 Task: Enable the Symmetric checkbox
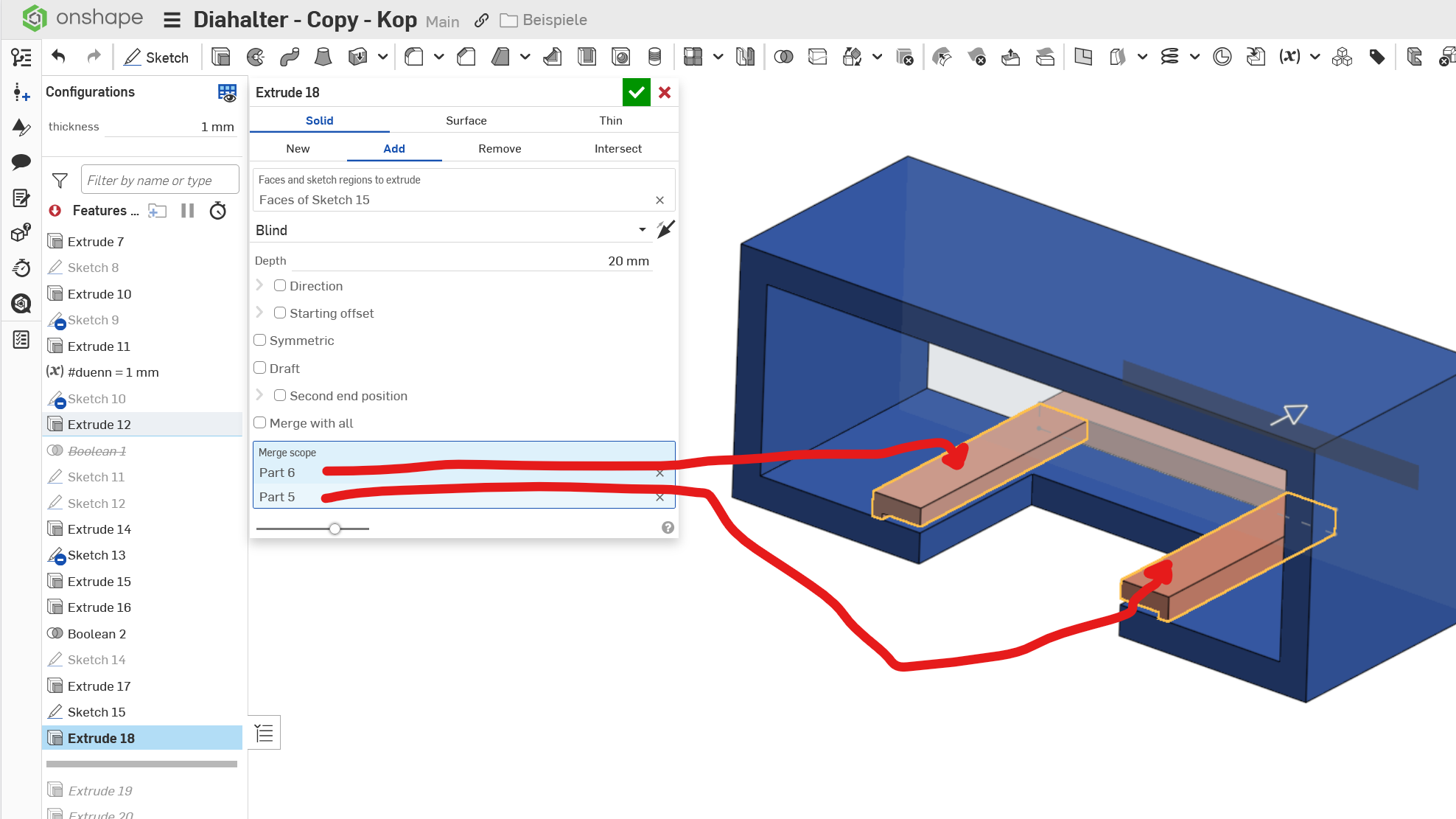pyautogui.click(x=260, y=341)
